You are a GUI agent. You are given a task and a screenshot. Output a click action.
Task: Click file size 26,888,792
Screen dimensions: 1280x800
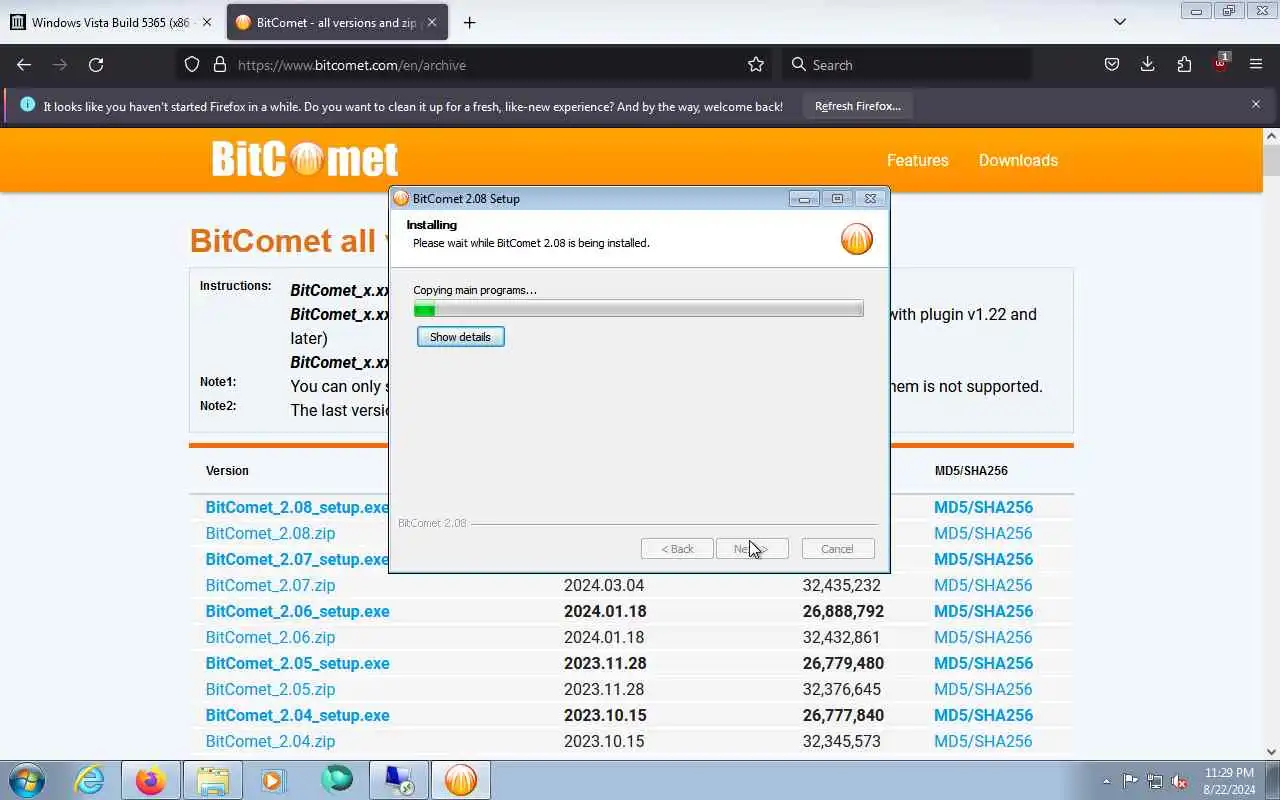click(843, 611)
